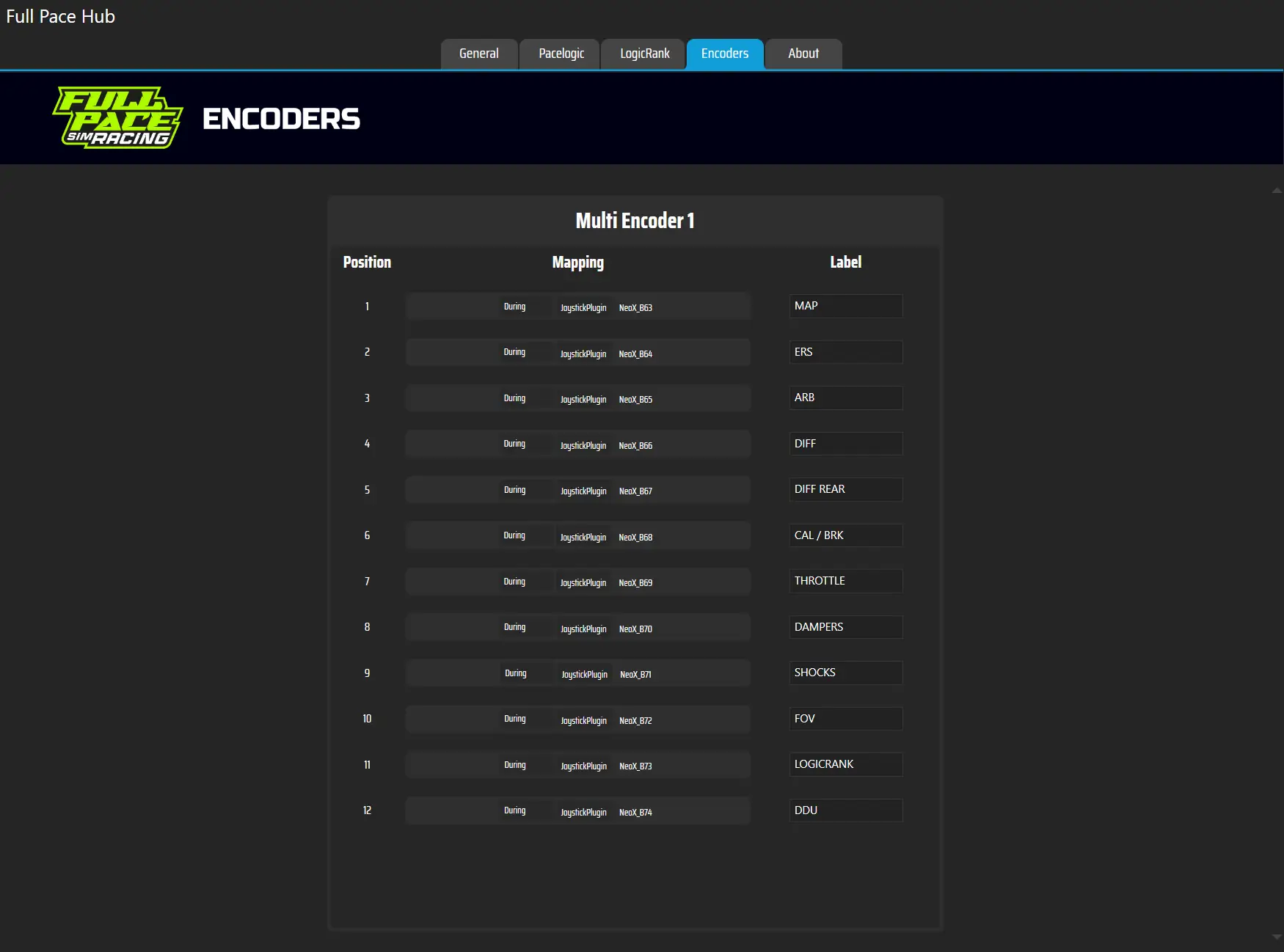Edit the THROTTLE label field
Screen dimensions: 1284x952
tap(845, 581)
